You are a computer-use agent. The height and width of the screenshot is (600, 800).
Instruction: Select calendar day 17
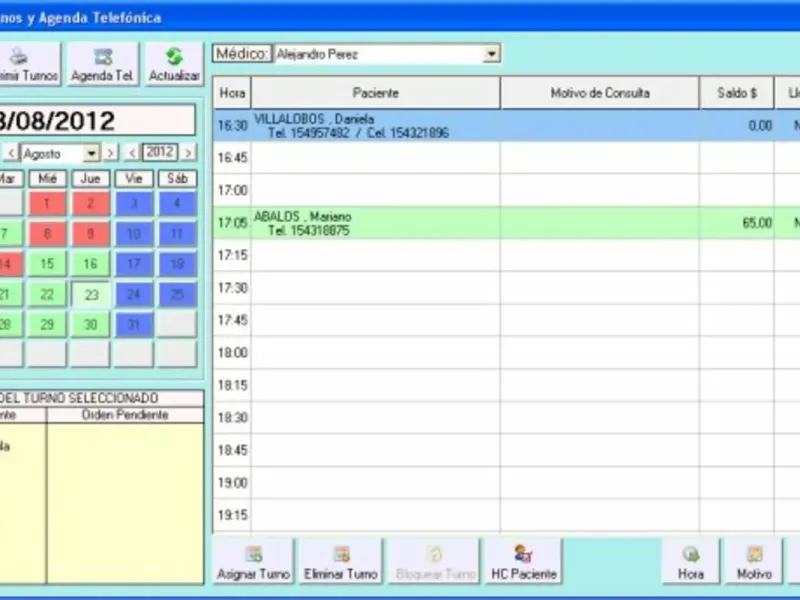[x=134, y=264]
